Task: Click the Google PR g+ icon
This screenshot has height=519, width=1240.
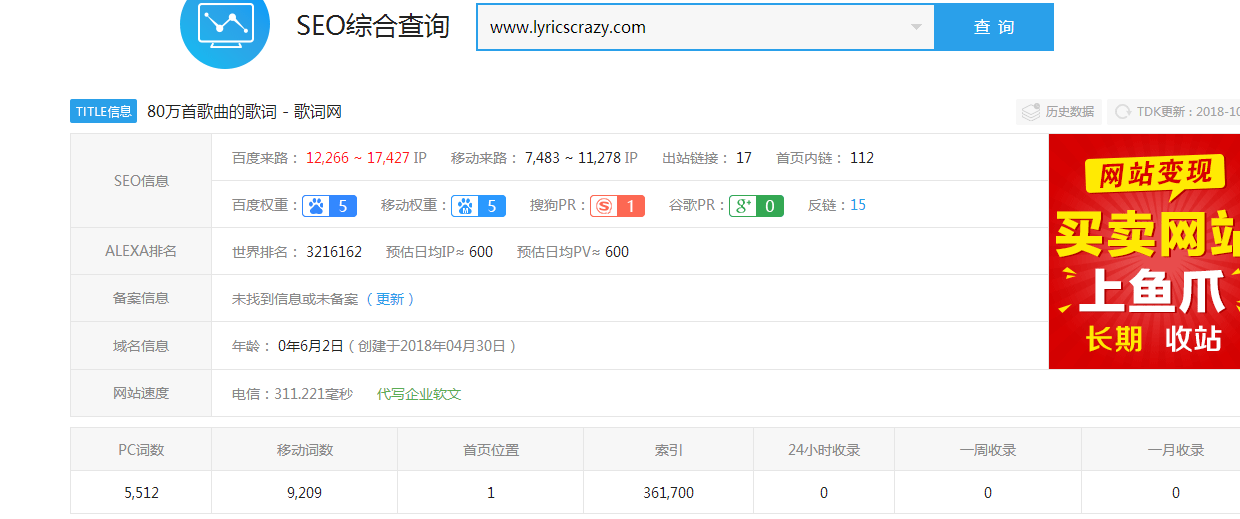Action: [x=742, y=206]
